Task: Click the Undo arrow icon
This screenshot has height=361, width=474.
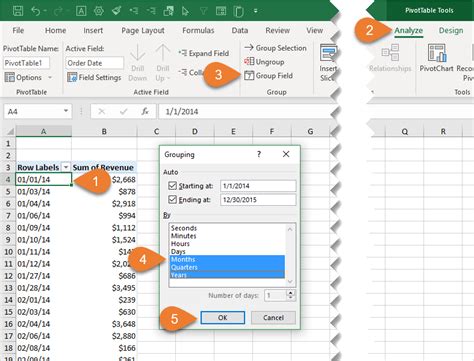Action: [x=36, y=11]
